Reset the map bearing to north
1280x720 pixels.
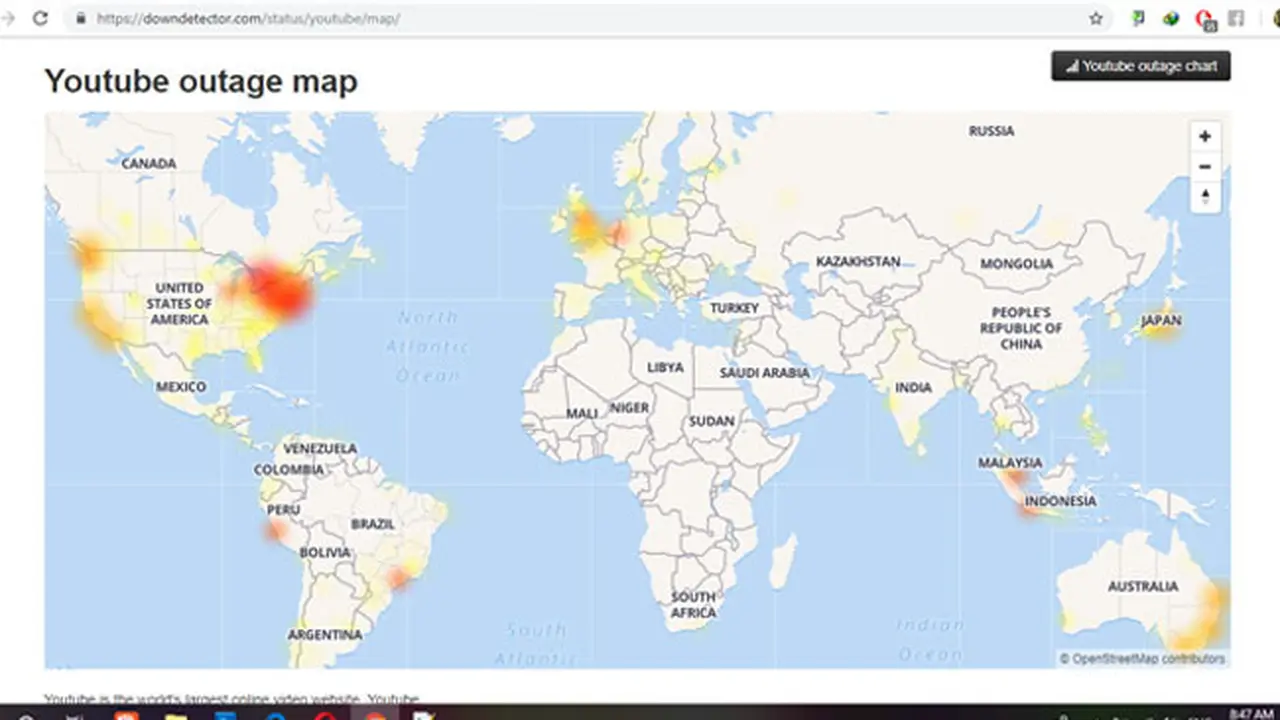1205,196
